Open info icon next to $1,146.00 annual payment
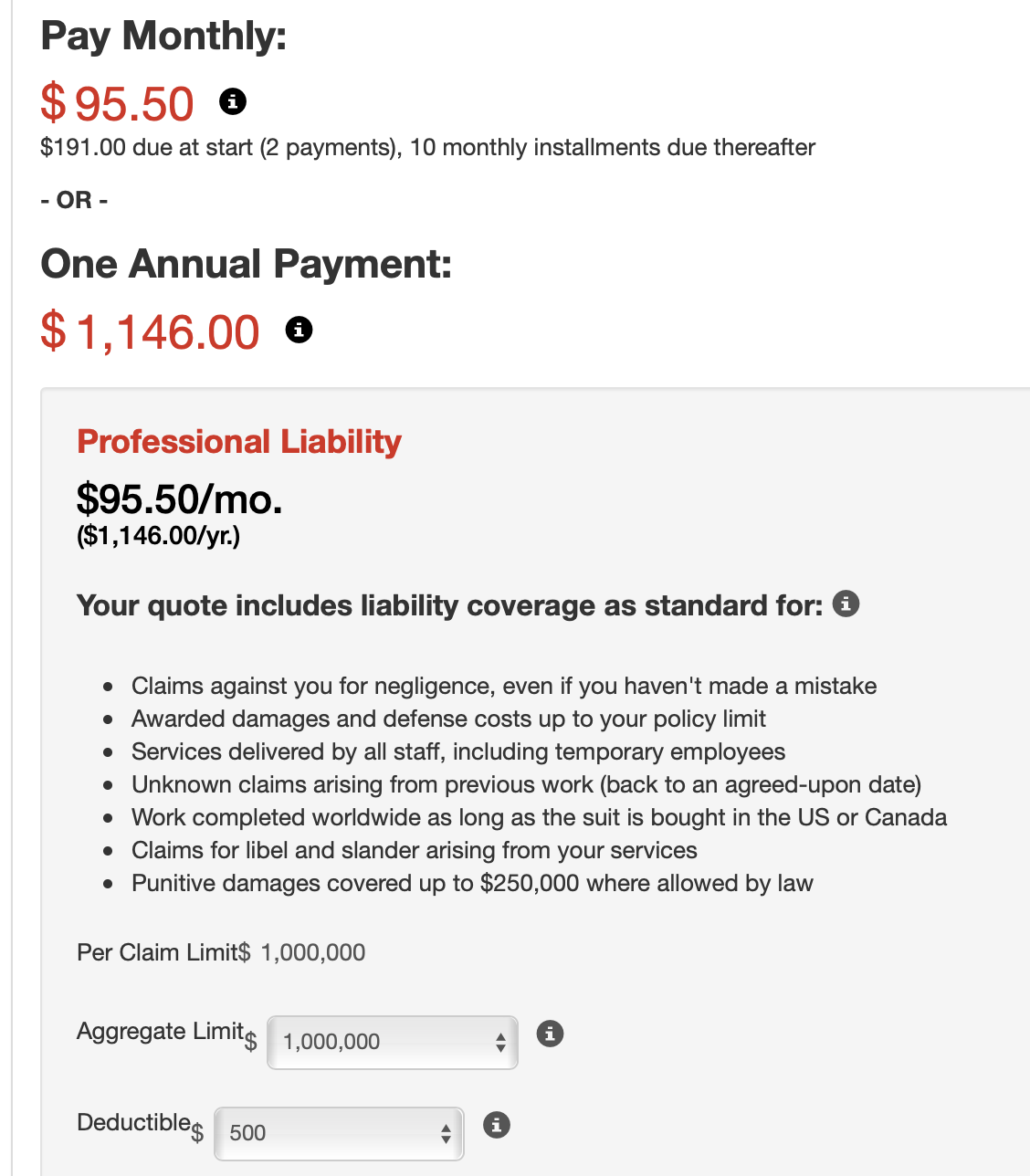This screenshot has height=1176, width=1030. coord(299,329)
